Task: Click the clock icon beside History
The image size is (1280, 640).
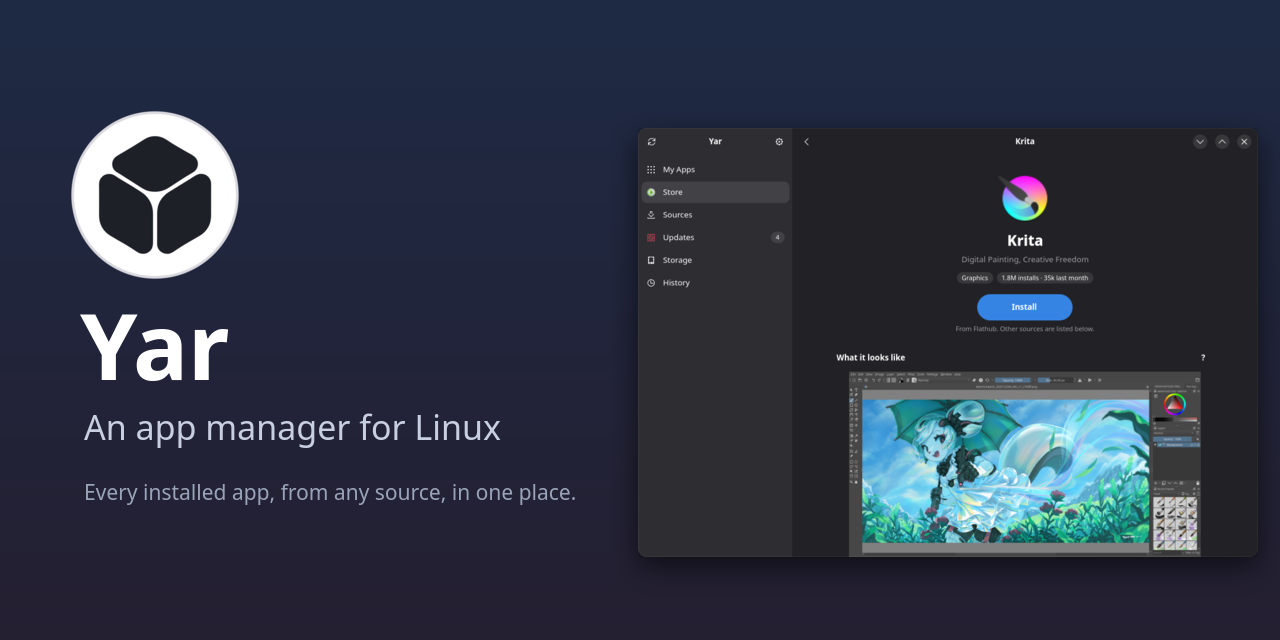Action: point(651,283)
